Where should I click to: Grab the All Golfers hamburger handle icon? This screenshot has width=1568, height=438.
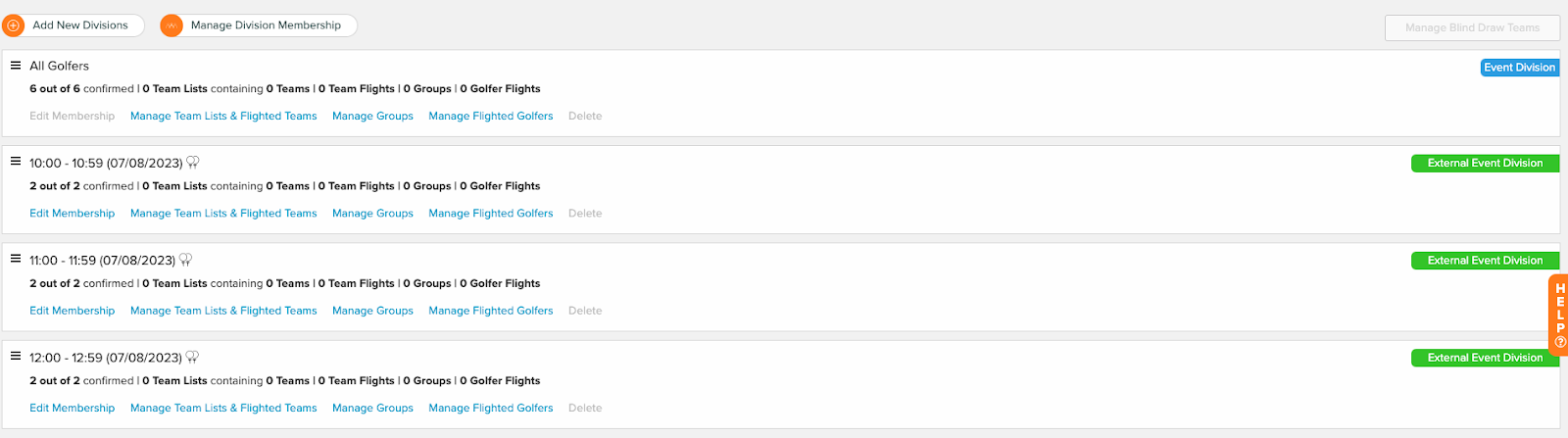[16, 66]
